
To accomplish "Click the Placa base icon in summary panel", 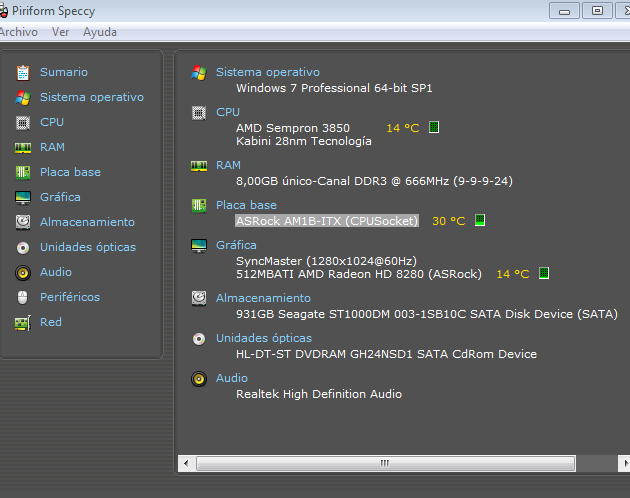I will pyautogui.click(x=199, y=206).
